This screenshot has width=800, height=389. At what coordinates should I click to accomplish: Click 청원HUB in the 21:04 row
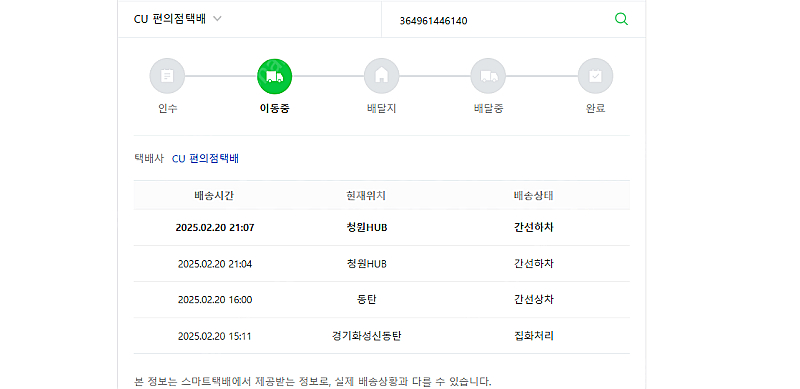[366, 264]
